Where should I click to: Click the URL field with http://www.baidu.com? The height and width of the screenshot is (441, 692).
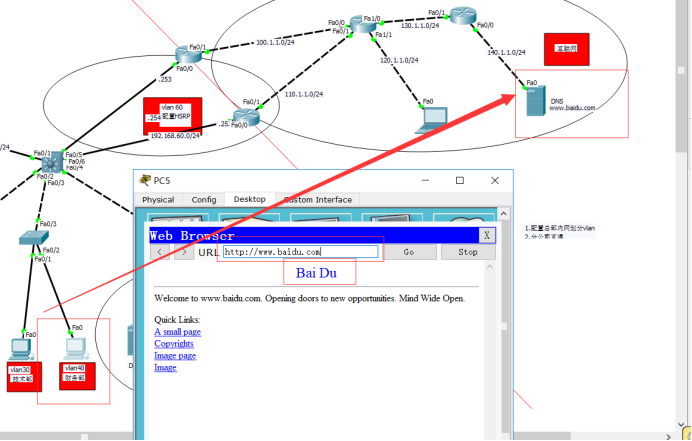(301, 252)
